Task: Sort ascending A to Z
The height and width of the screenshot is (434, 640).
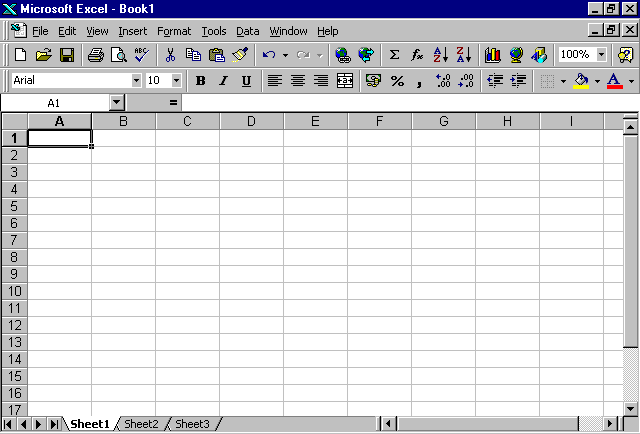Action: 441,54
